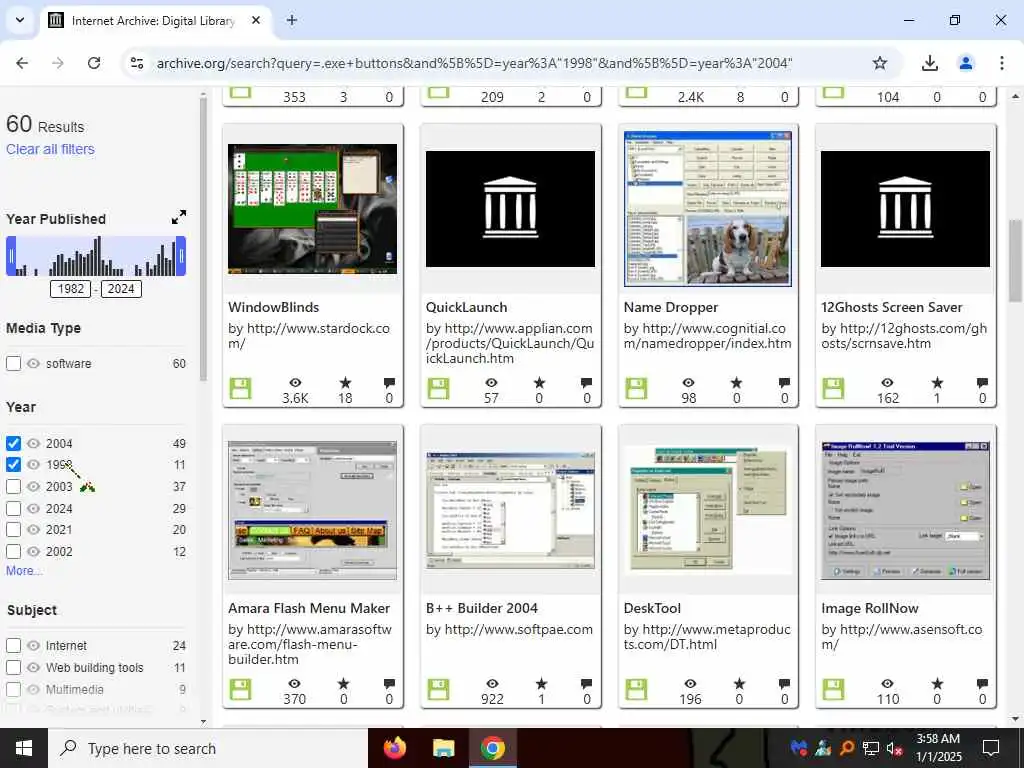Click the sidebar vertical scrollbar
This screenshot has width=1024, height=768.
(203, 238)
